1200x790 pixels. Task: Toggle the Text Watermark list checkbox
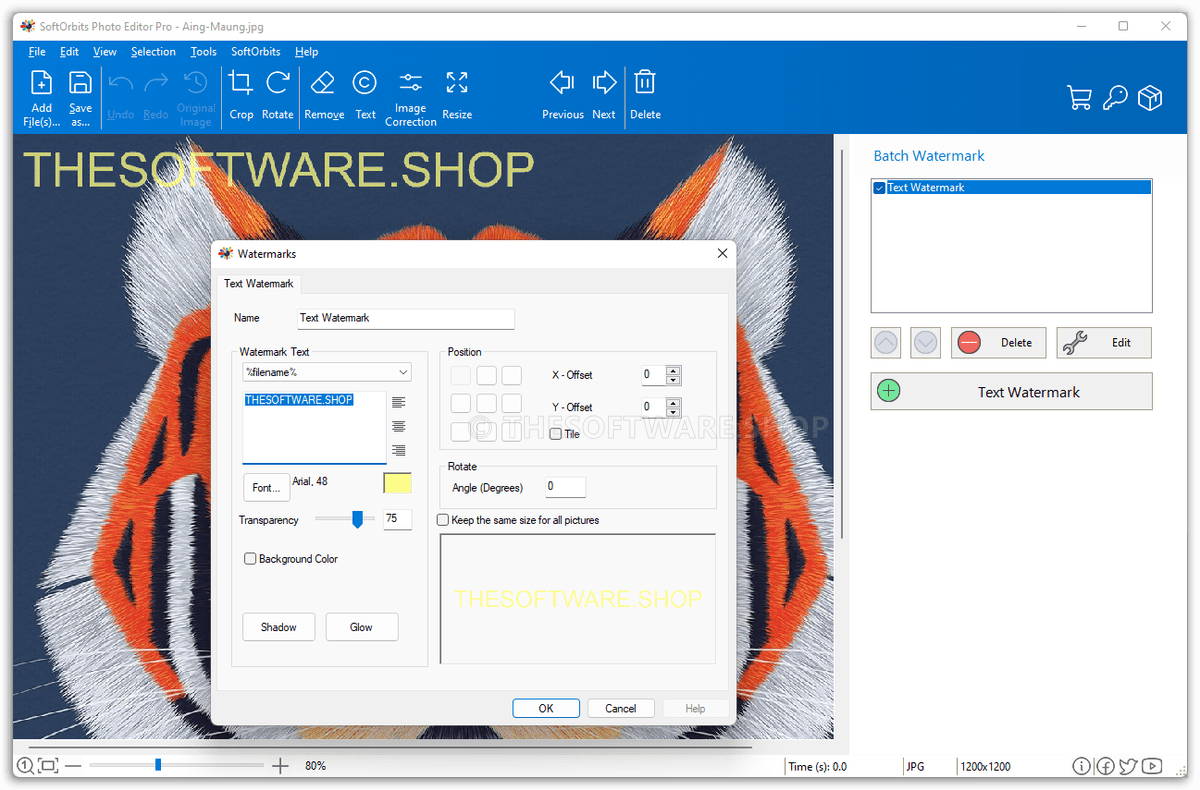(x=880, y=187)
